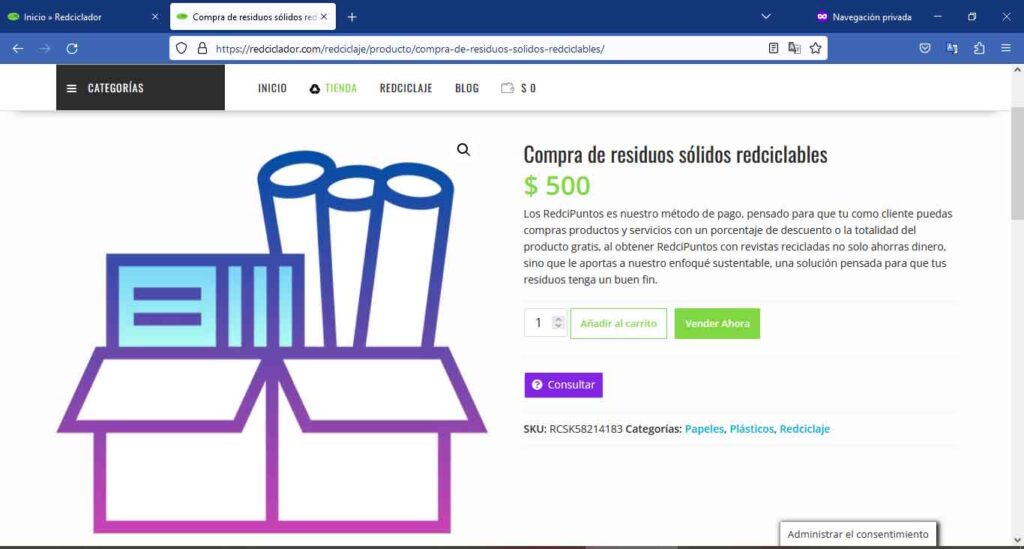Screen dimensions: 1024x549
Task: Open the Redciclaje menu item
Action: (x=405, y=88)
